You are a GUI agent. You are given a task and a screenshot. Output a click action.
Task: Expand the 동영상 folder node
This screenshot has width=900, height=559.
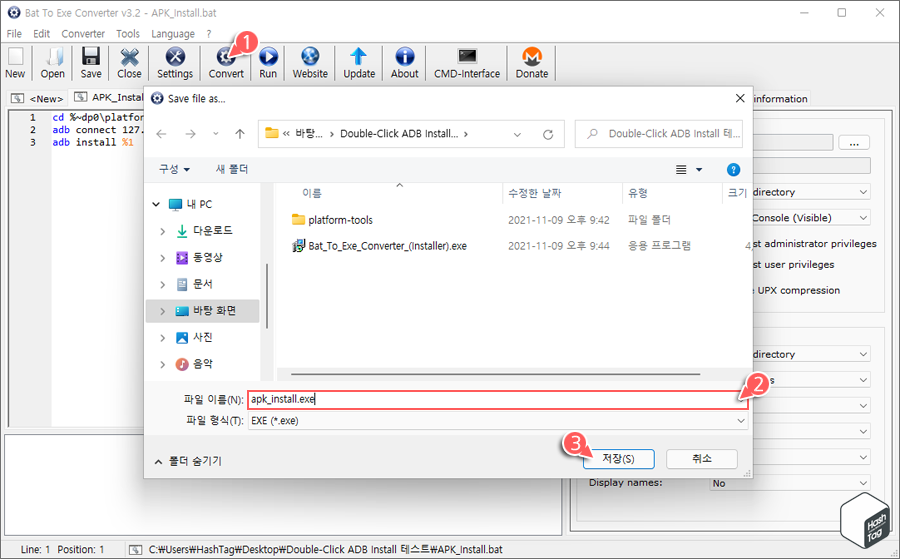point(162,258)
